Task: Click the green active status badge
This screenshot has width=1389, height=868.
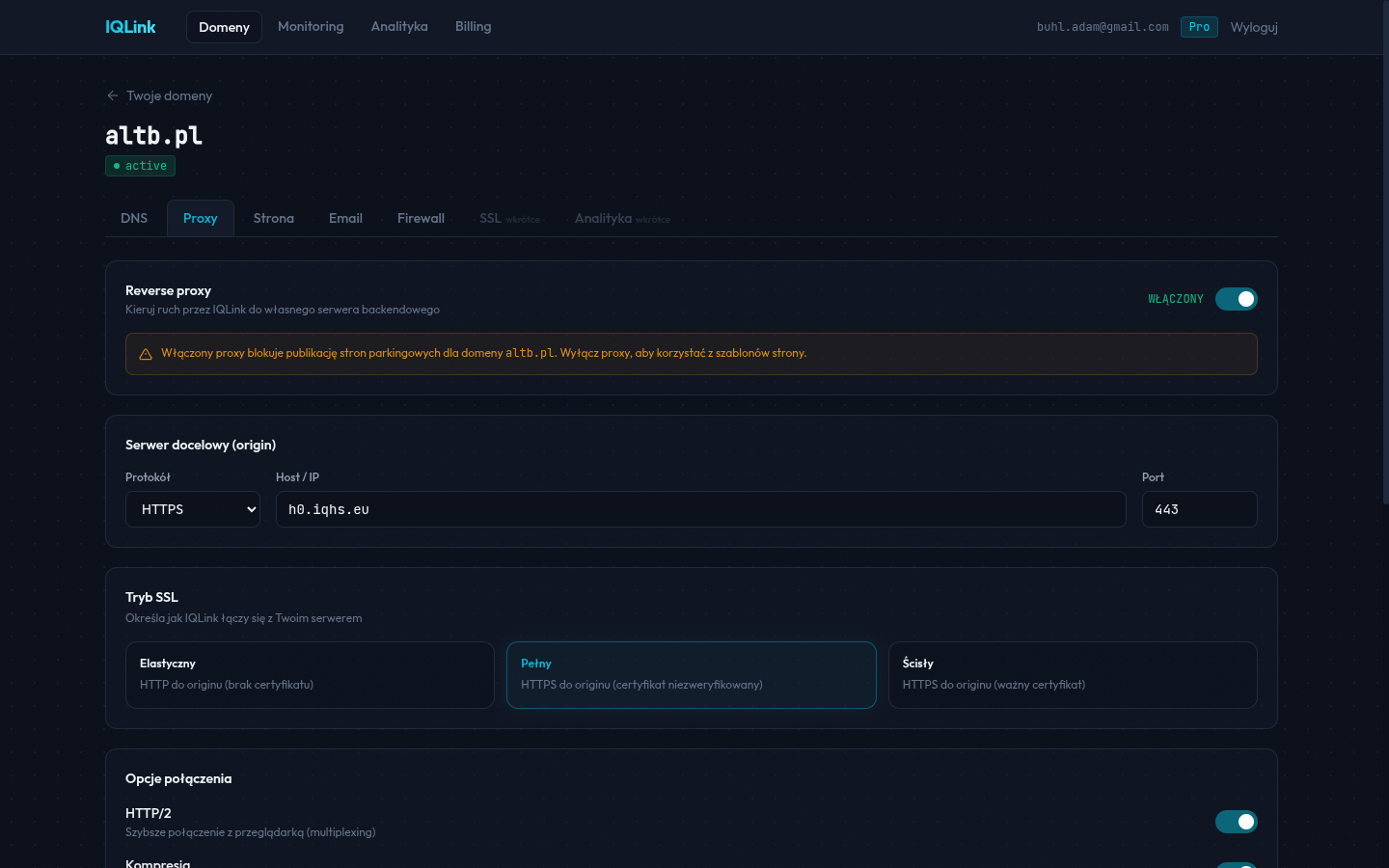Action: tap(140, 166)
